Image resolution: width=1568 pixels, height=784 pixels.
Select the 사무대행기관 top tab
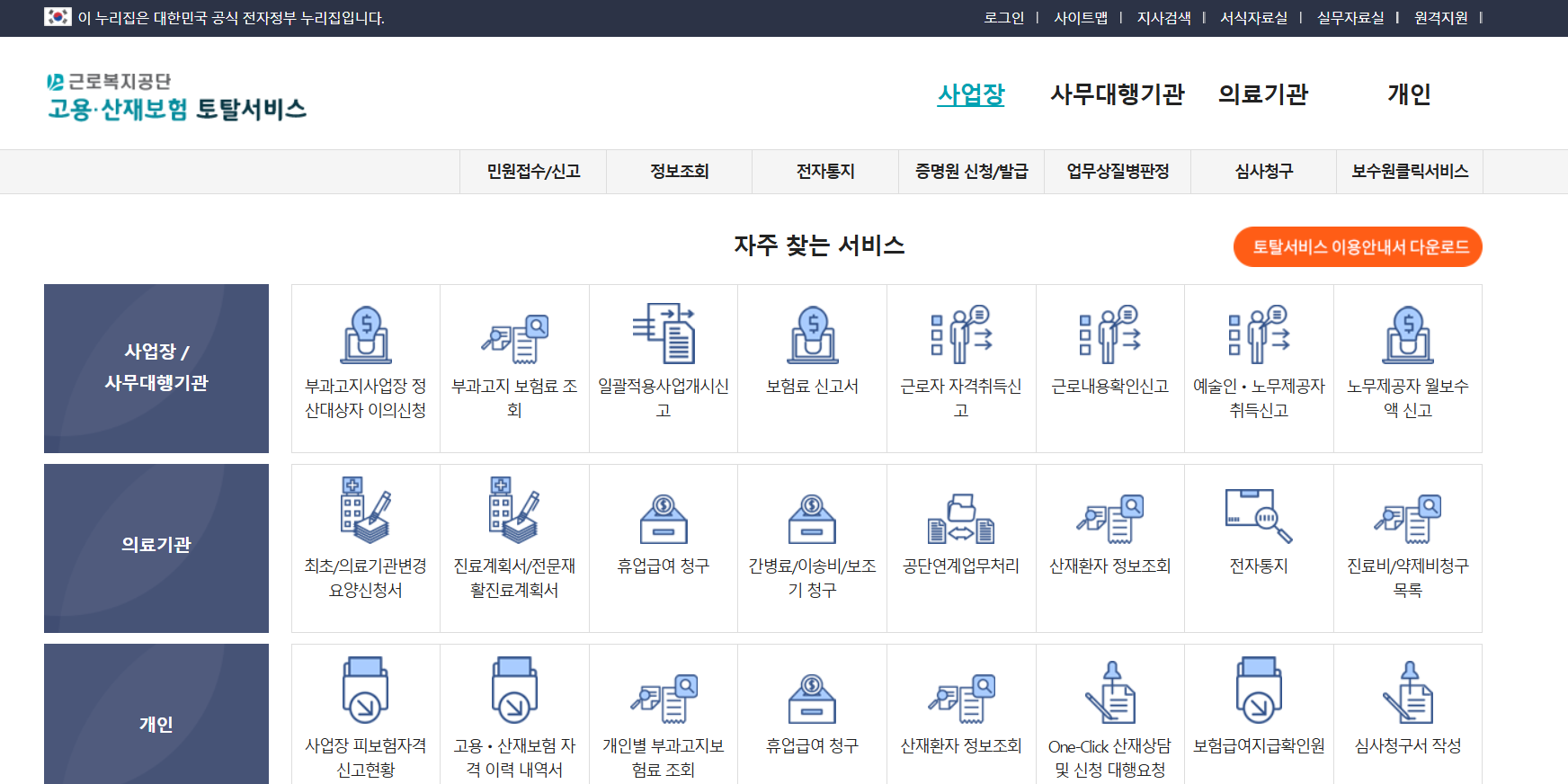click(x=1118, y=94)
